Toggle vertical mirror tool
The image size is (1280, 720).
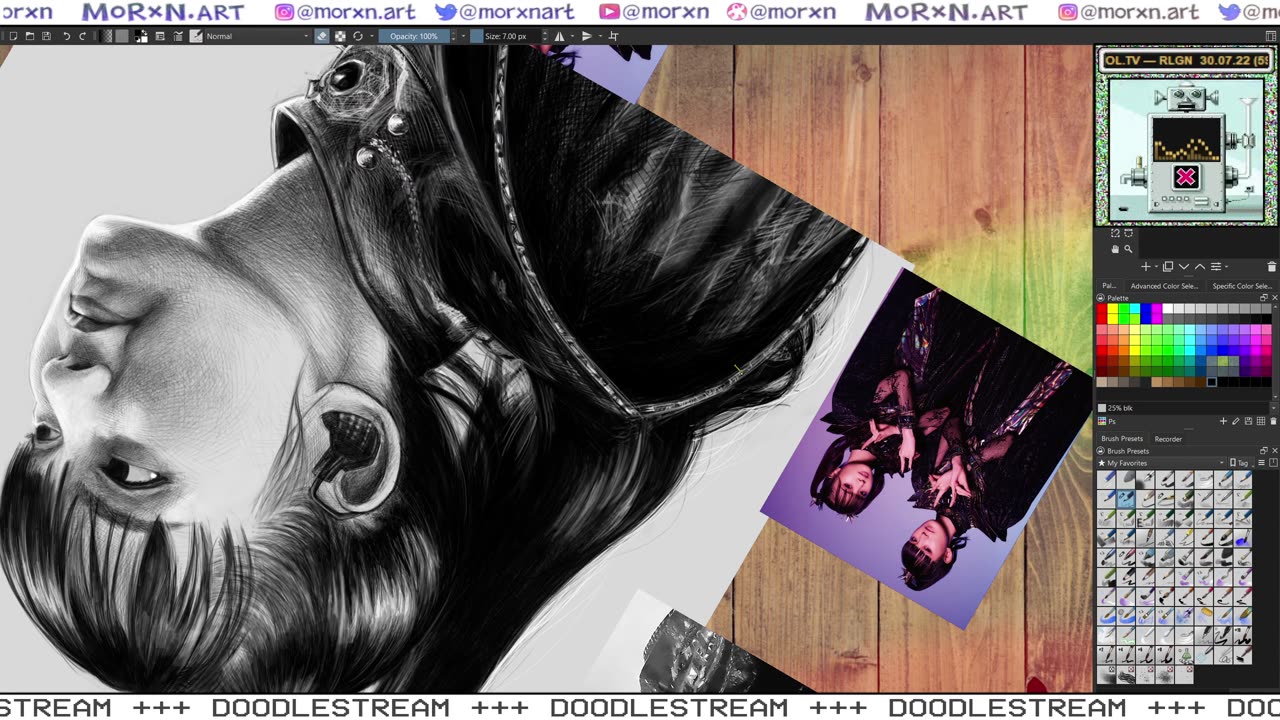tap(587, 36)
